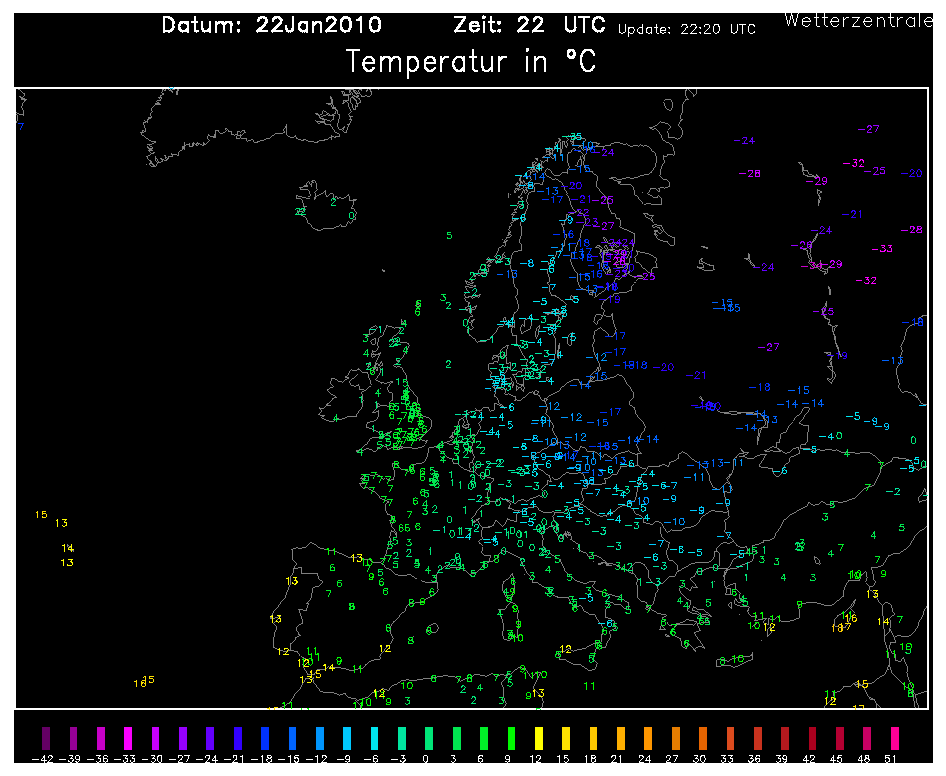Image resolution: width=946 pixels, height=776 pixels.
Task: Click the Zeit: 22 UTC text
Action: [x=530, y=26]
